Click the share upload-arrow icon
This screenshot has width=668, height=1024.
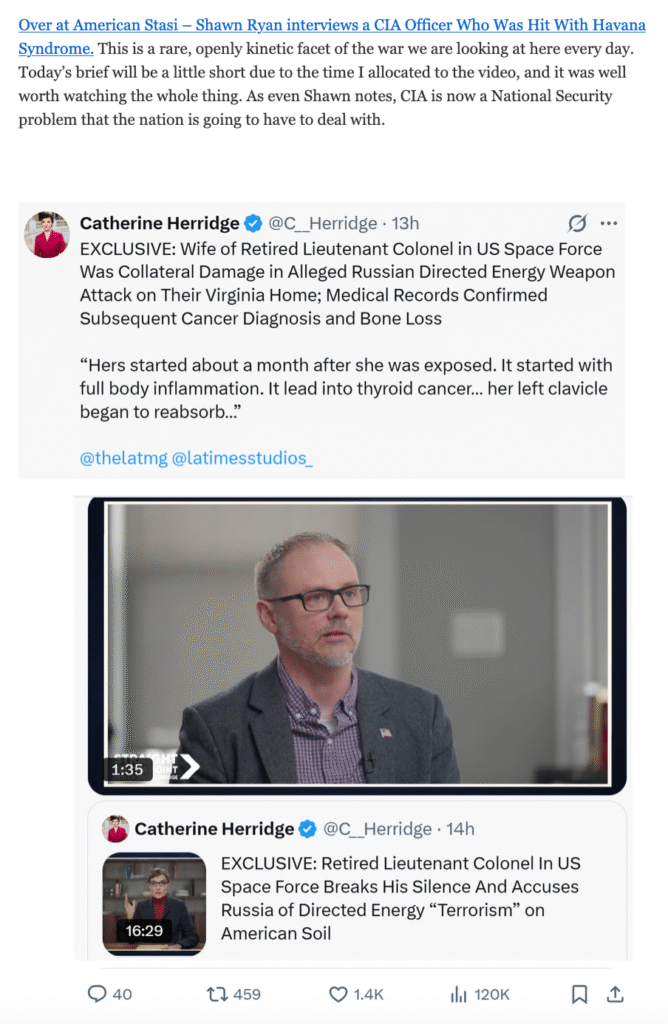click(x=615, y=993)
